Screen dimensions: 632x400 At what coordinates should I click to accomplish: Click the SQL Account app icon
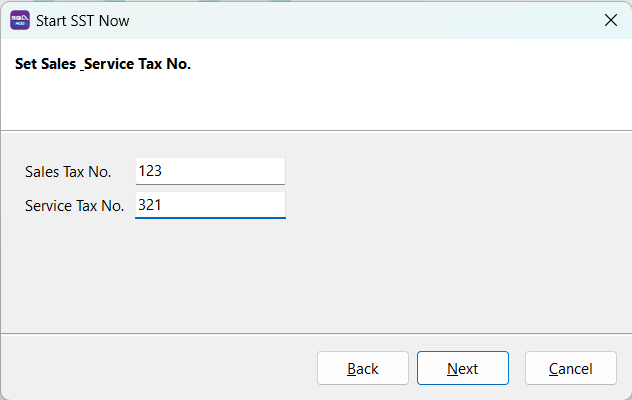pos(19,20)
